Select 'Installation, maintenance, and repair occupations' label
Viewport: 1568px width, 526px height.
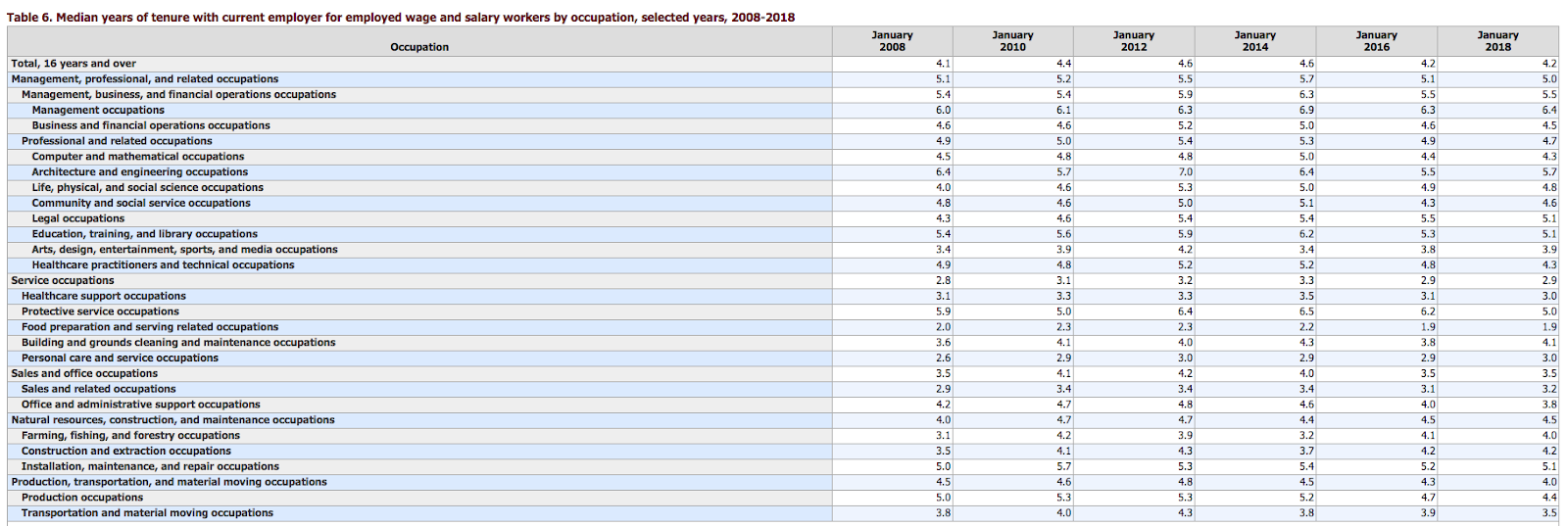click(150, 466)
